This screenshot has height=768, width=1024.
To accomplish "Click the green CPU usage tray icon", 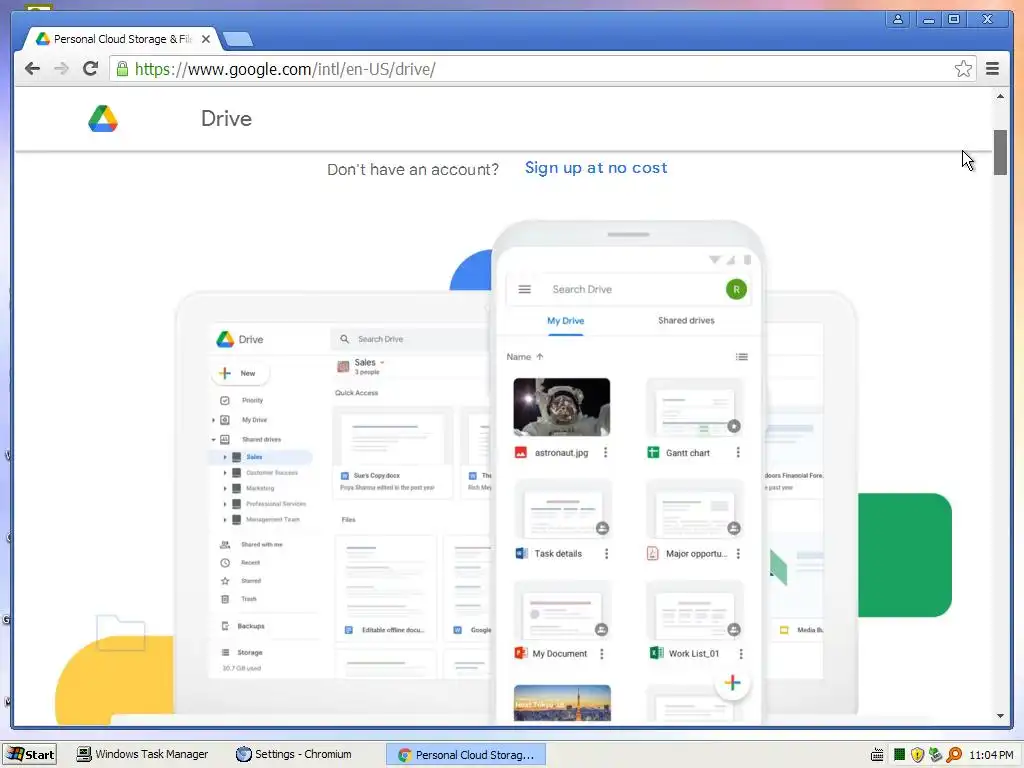I will (x=899, y=755).
